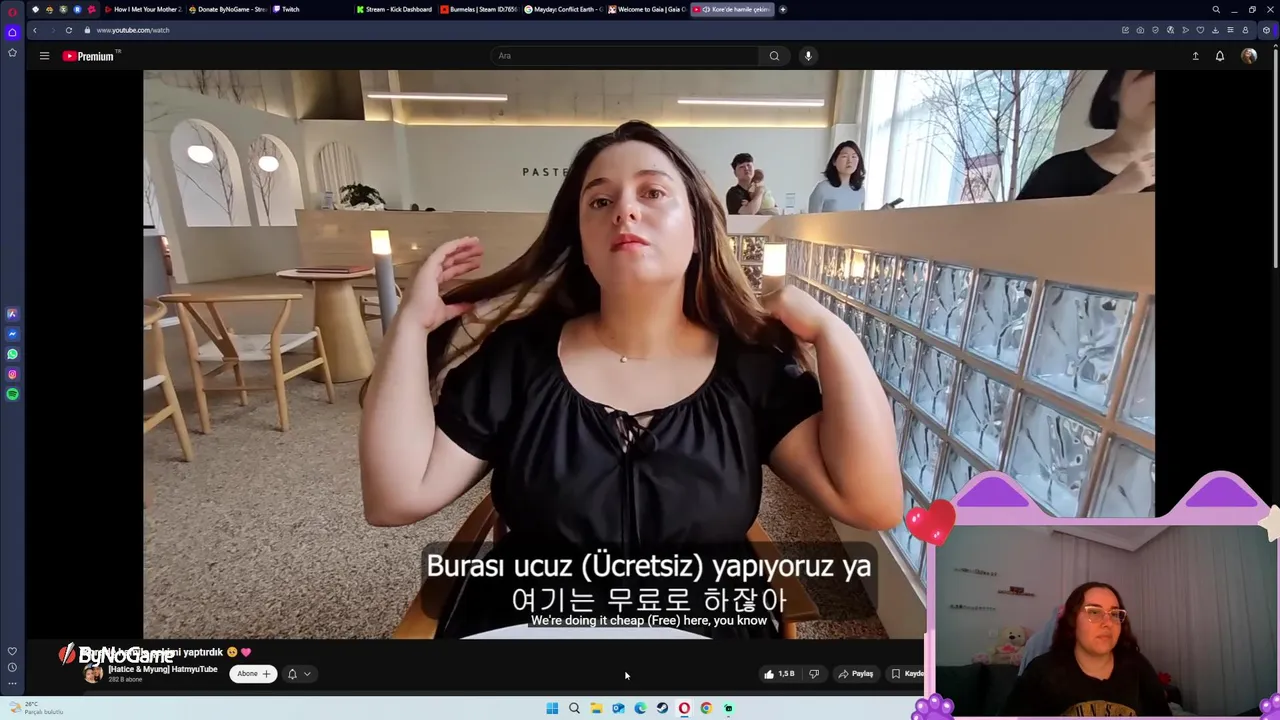
Task: Open Steam from the taskbar
Action: click(x=662, y=708)
